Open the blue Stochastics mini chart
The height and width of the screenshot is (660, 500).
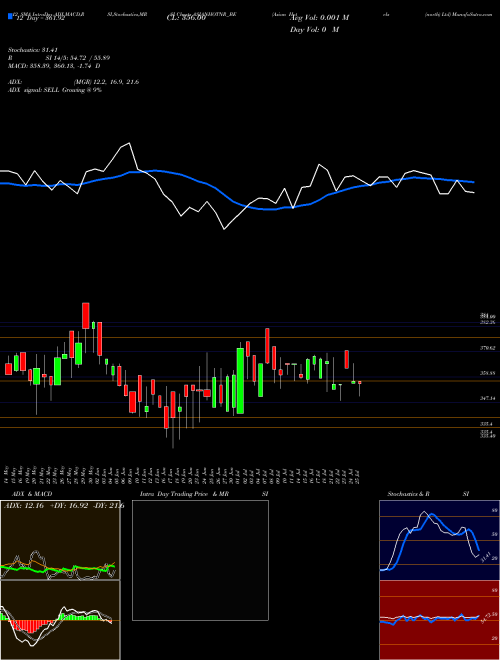click(439, 540)
